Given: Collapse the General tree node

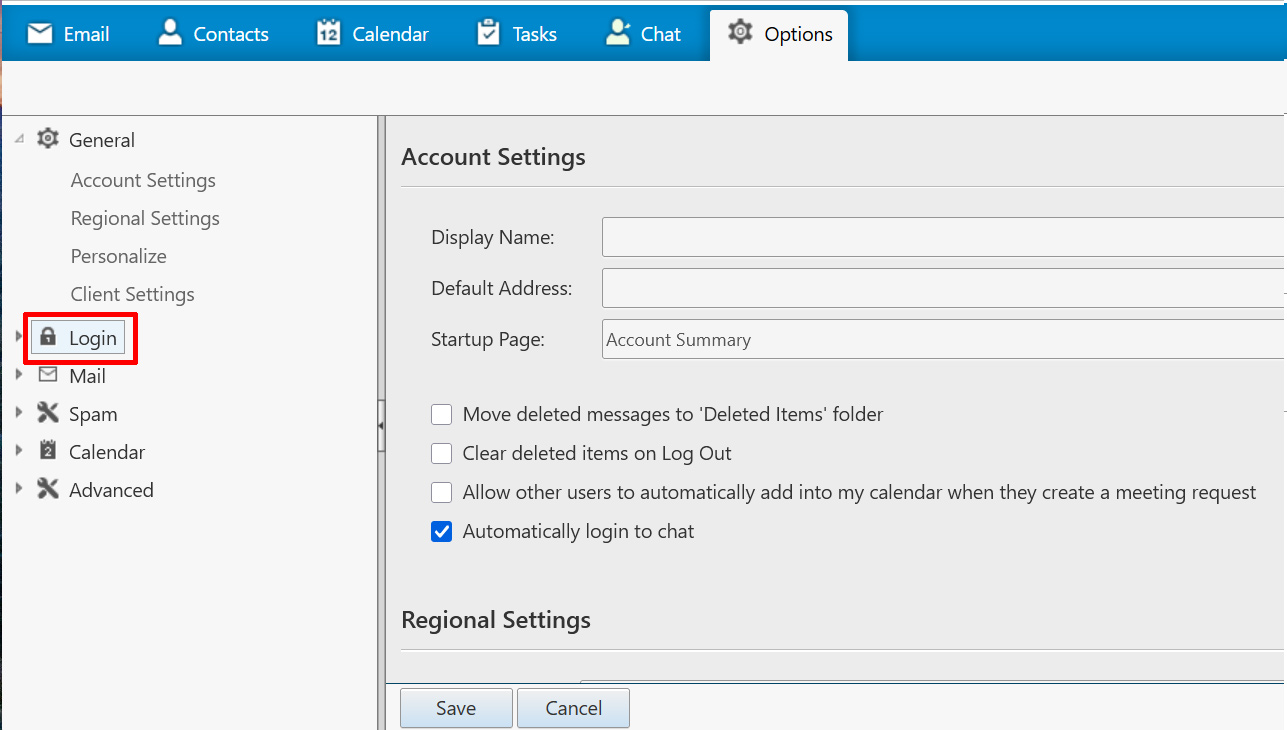Looking at the screenshot, I should 19,140.
